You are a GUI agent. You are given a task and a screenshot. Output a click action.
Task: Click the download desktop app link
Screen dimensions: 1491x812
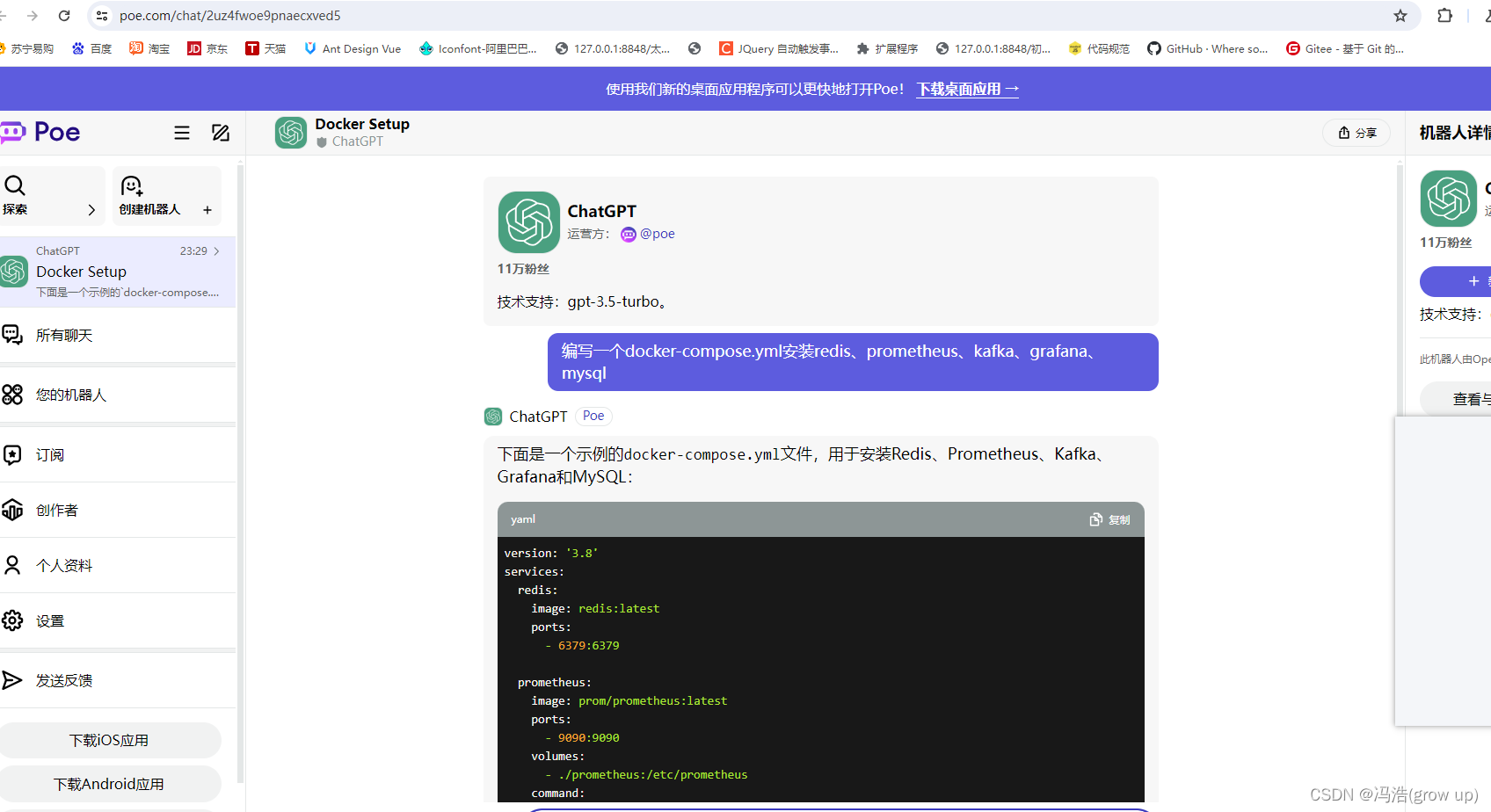967,89
